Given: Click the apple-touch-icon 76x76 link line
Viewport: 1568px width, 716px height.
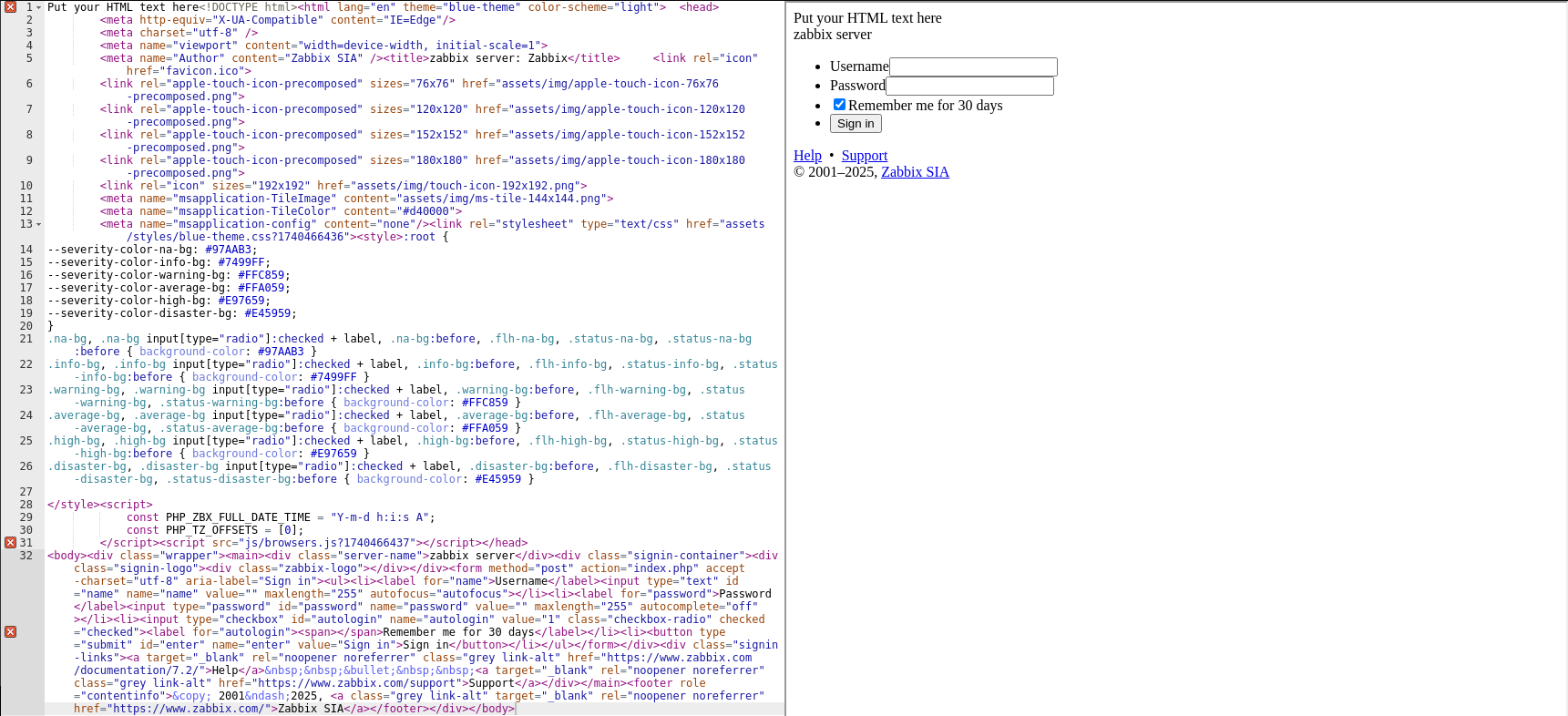Looking at the screenshot, I should point(409,90).
